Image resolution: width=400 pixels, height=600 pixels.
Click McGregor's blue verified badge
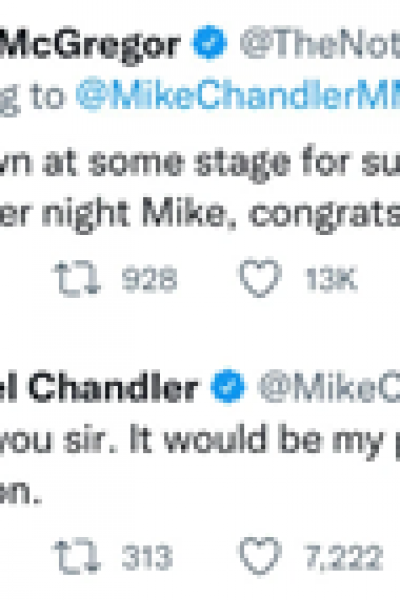pos(209,42)
